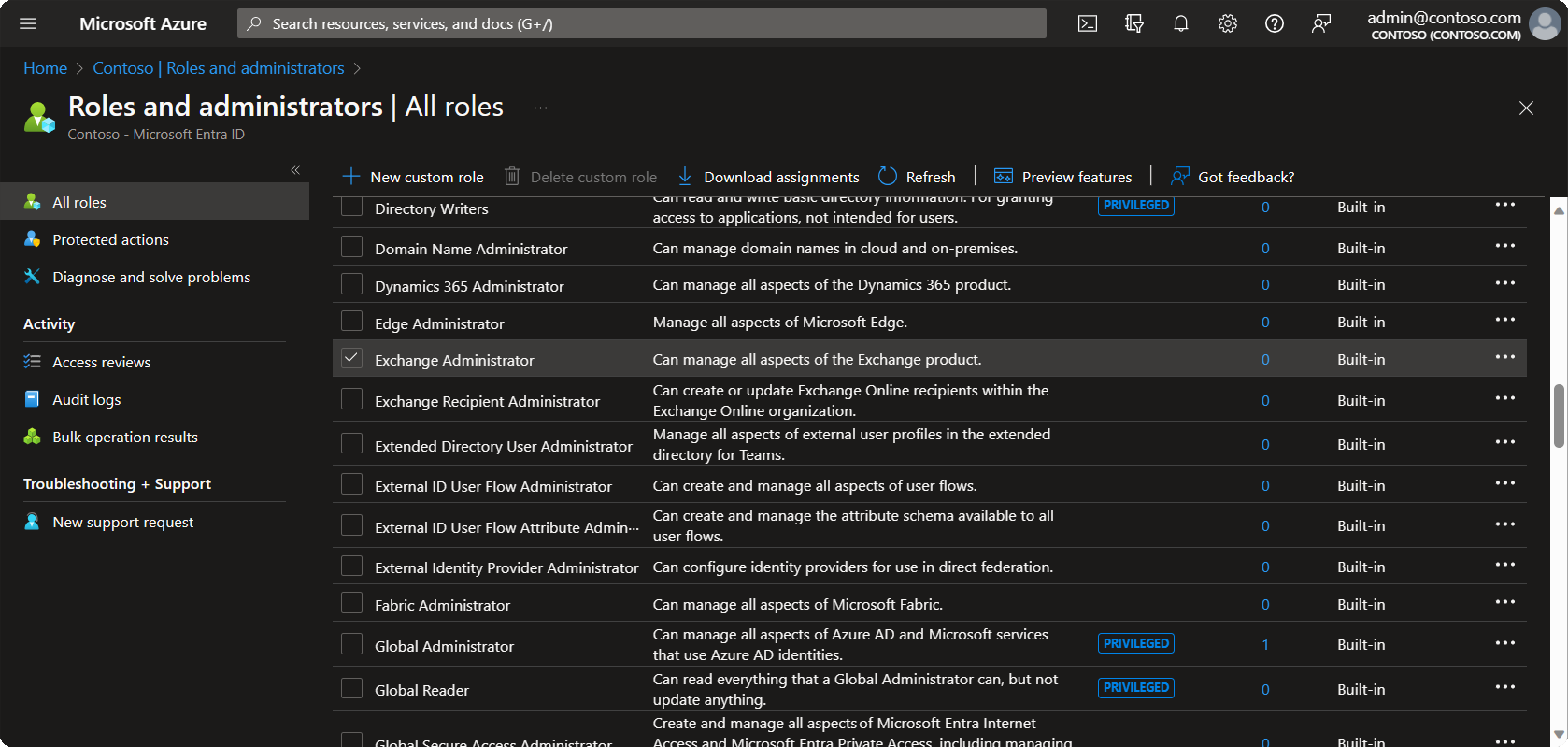Click the Built-in type for Edge Administrator
Viewport: 1568px width, 747px height.
pos(1361,322)
